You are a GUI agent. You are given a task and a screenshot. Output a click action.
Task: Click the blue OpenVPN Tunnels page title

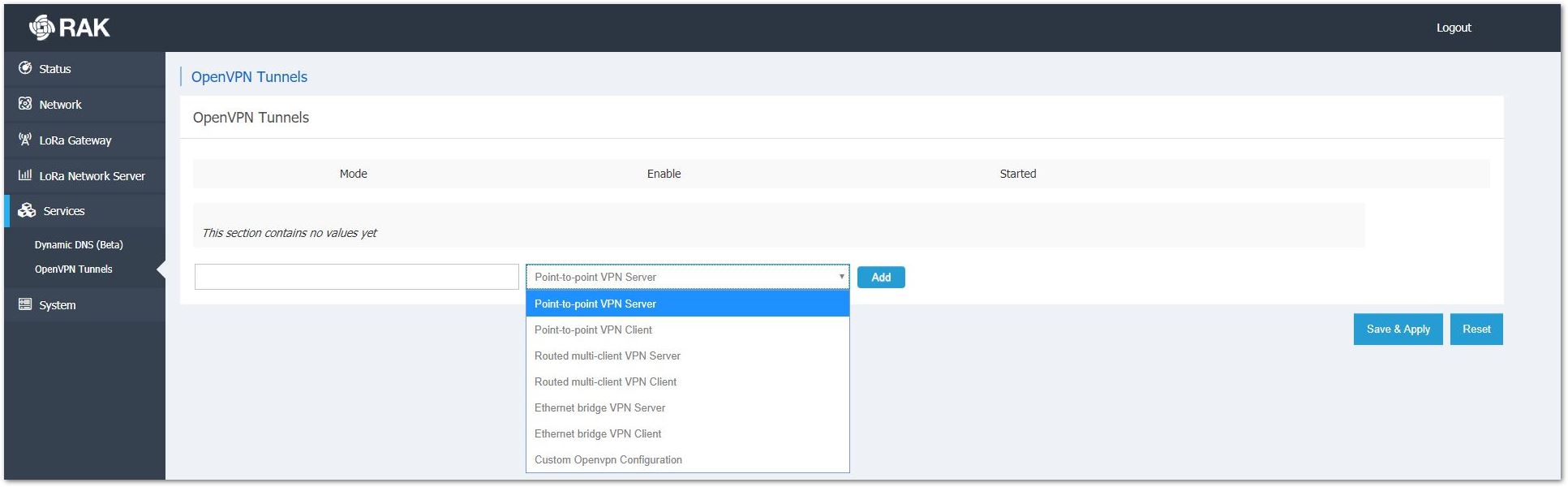click(249, 77)
